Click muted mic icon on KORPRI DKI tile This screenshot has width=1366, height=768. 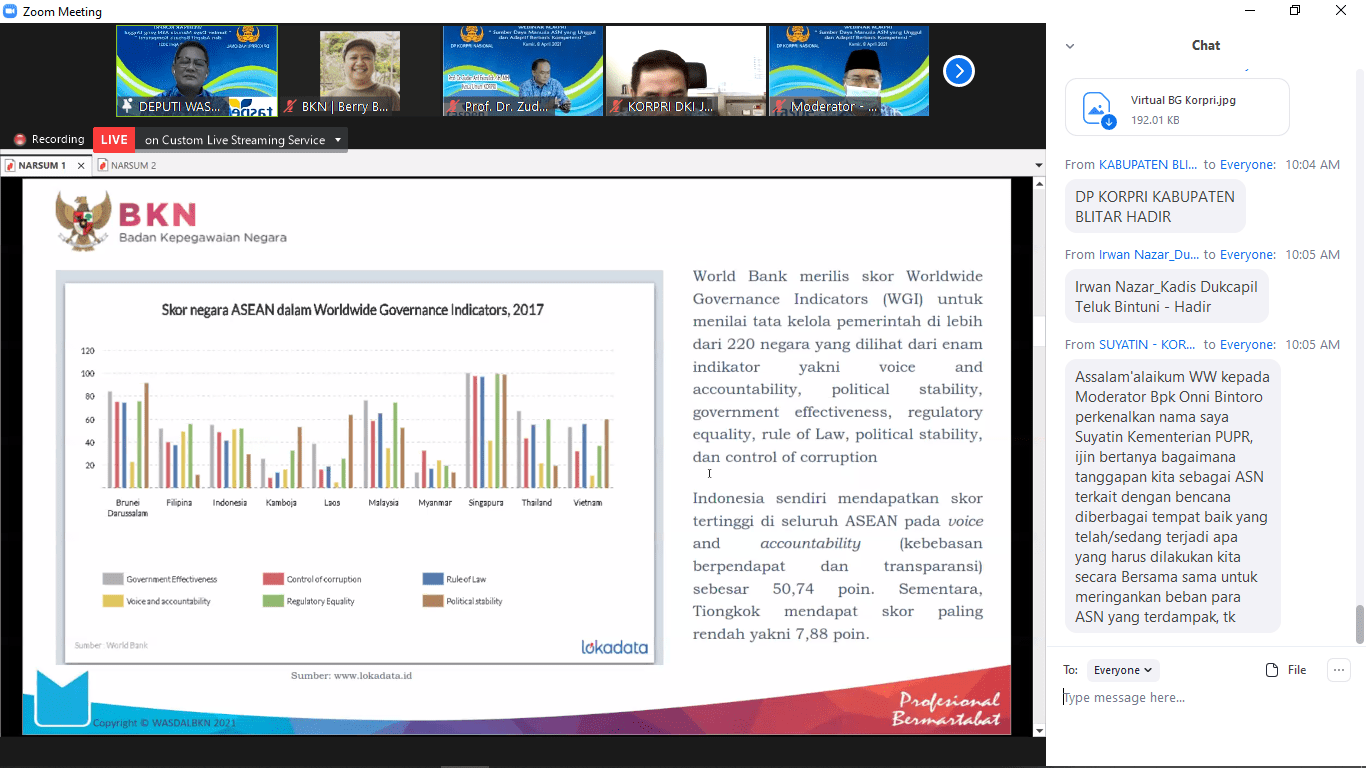coord(617,106)
